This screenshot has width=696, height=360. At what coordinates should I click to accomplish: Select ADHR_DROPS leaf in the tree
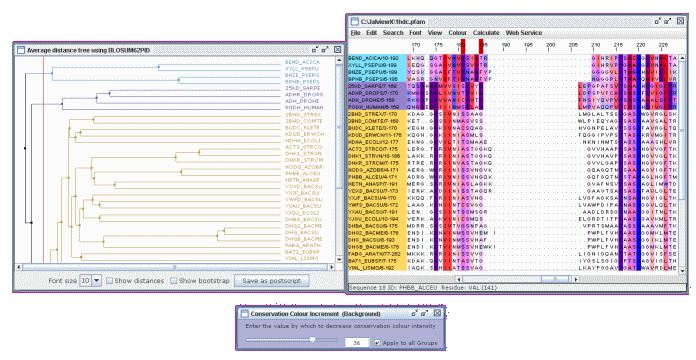click(304, 95)
